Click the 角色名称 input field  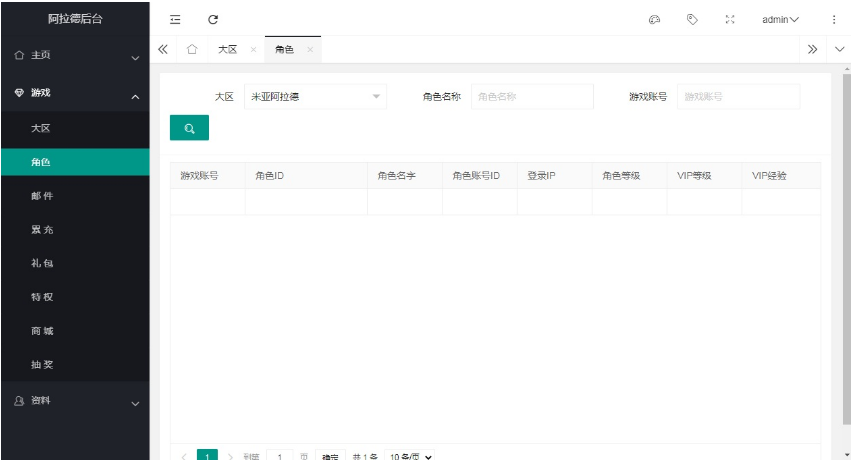point(532,97)
